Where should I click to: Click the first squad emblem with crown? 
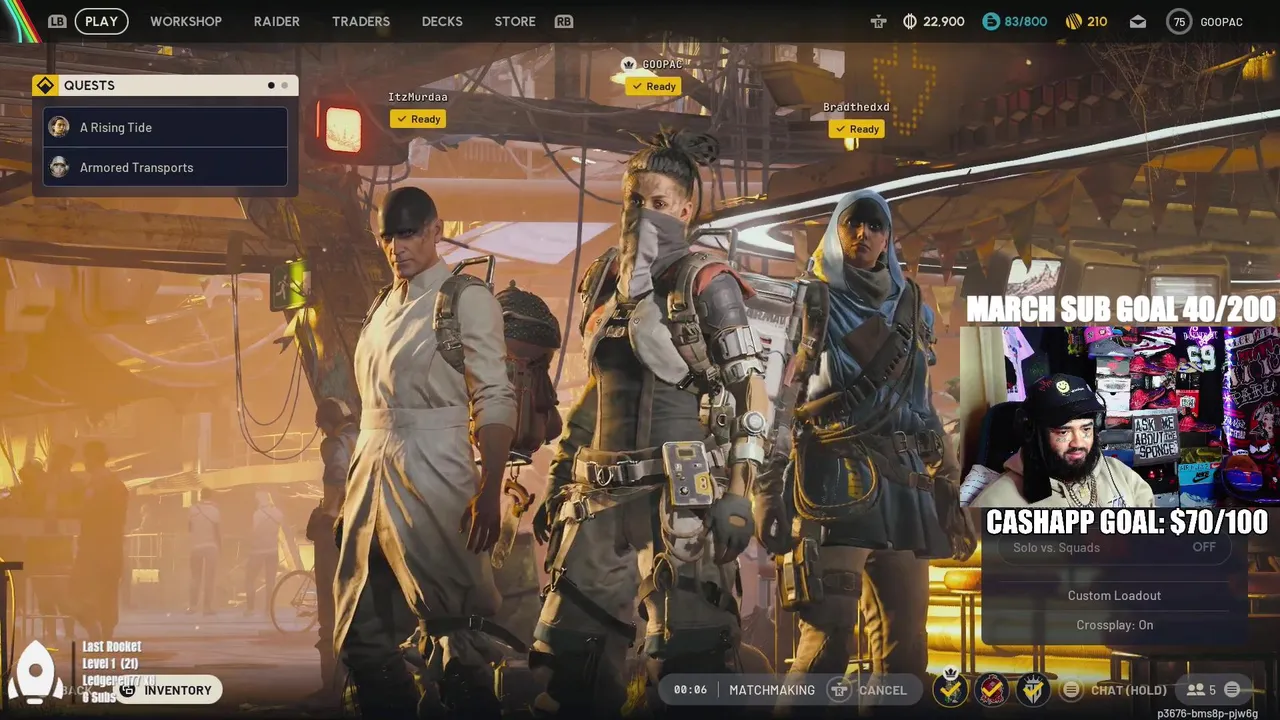point(950,688)
